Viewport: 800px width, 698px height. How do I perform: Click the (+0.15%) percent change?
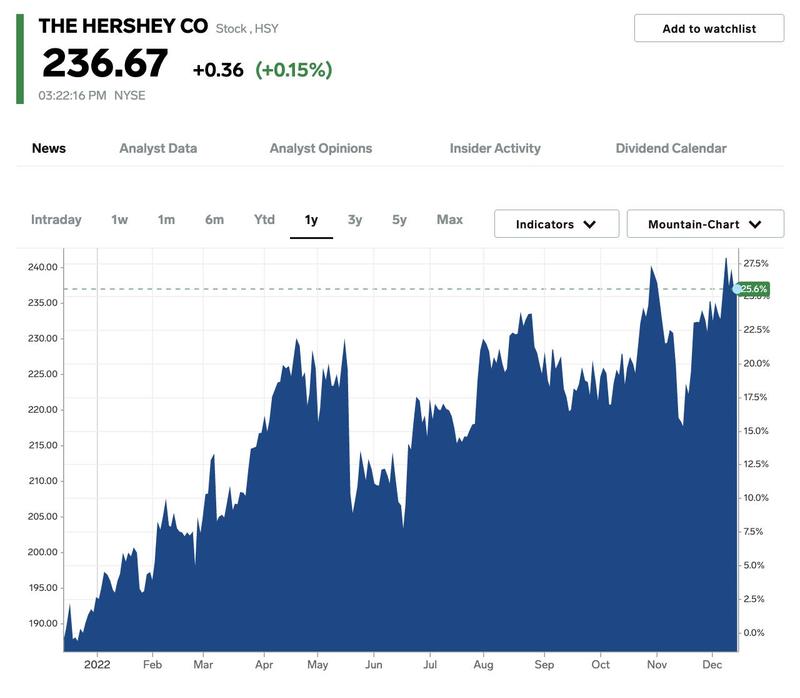click(294, 70)
